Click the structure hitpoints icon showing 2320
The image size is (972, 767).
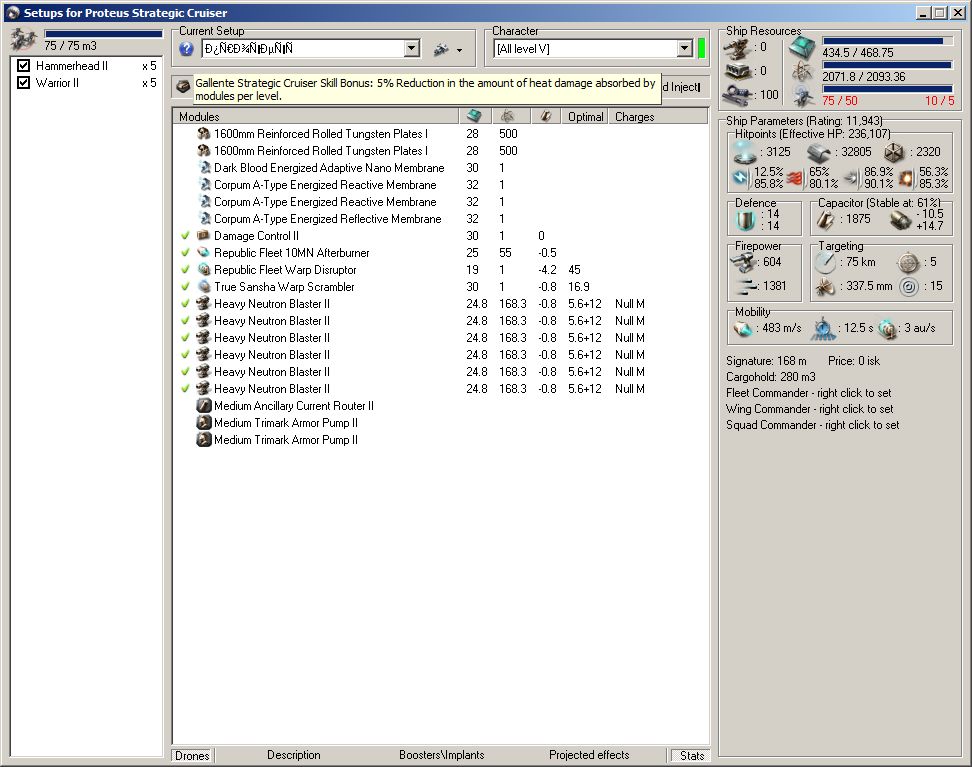tap(895, 153)
